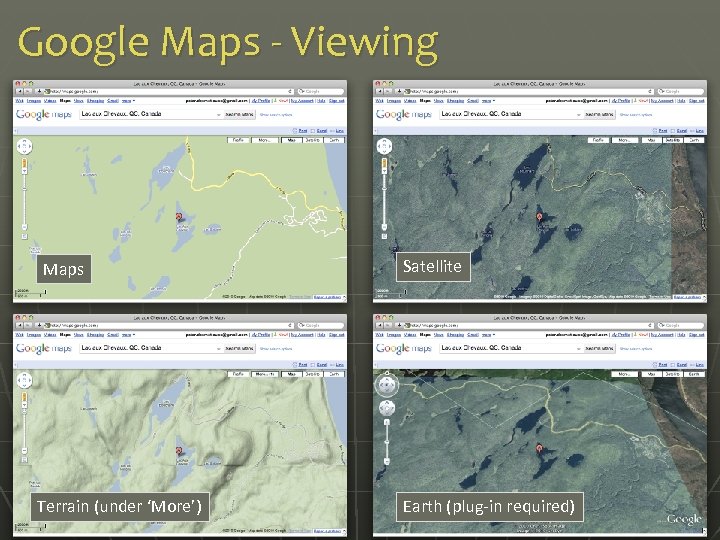This screenshot has width=720, height=540.
Task: Open the search field dropdown arrow in Satellite view
Action: point(579,115)
